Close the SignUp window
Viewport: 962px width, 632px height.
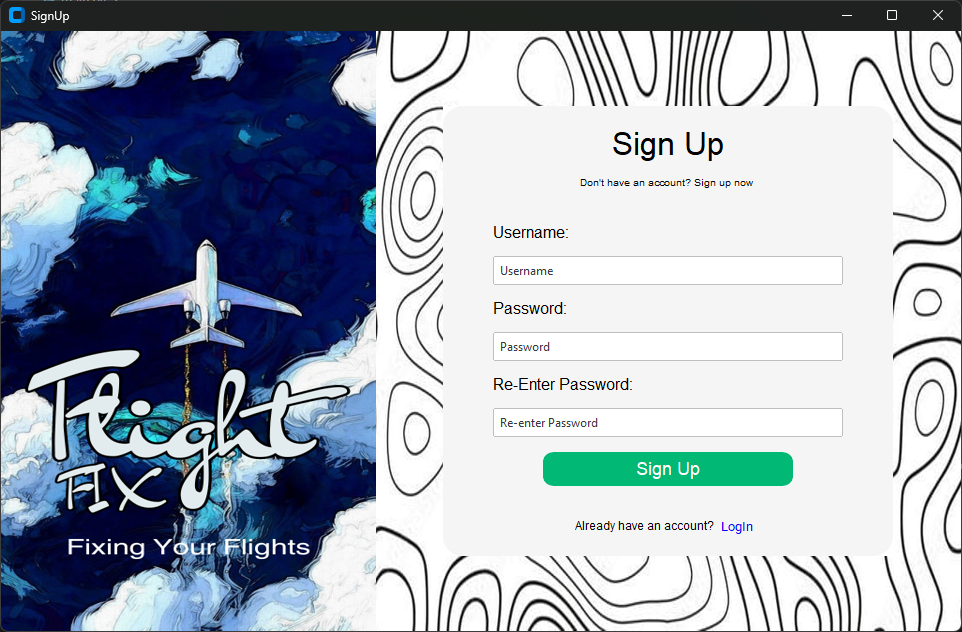point(937,15)
